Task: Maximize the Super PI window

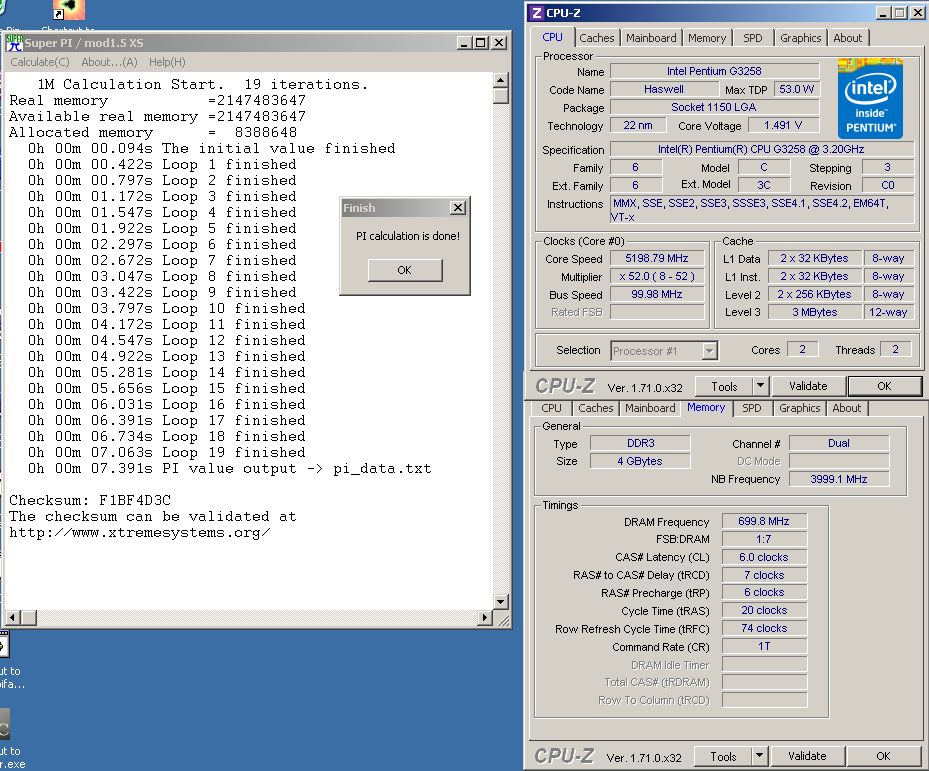Action: [x=480, y=43]
